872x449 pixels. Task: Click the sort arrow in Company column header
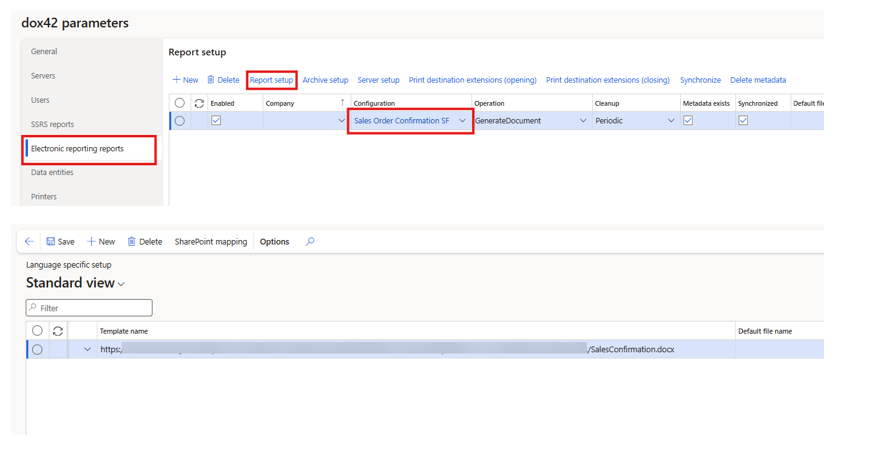343,102
